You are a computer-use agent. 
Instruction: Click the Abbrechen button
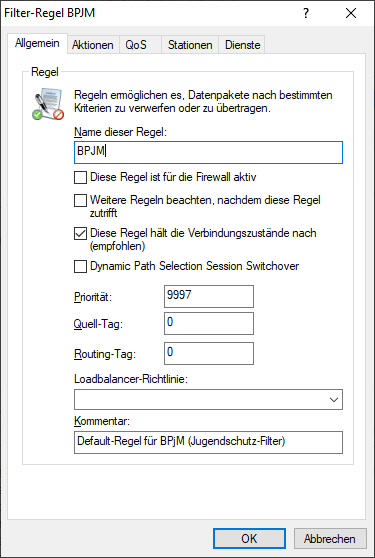(330, 538)
